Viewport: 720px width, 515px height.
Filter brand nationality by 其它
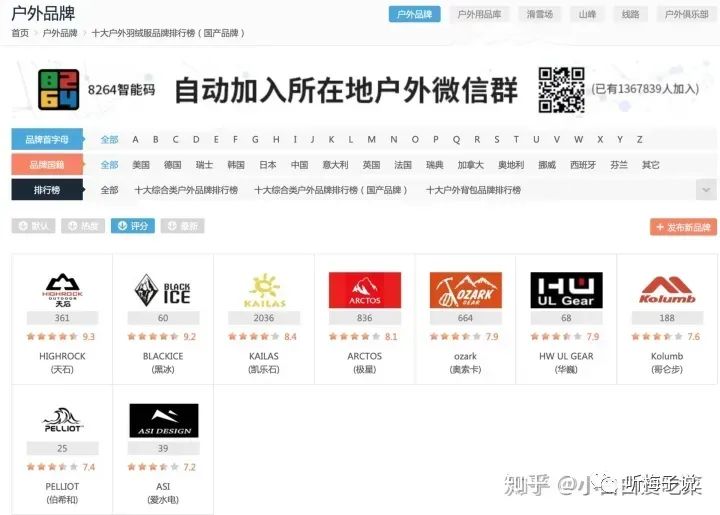(x=650, y=165)
